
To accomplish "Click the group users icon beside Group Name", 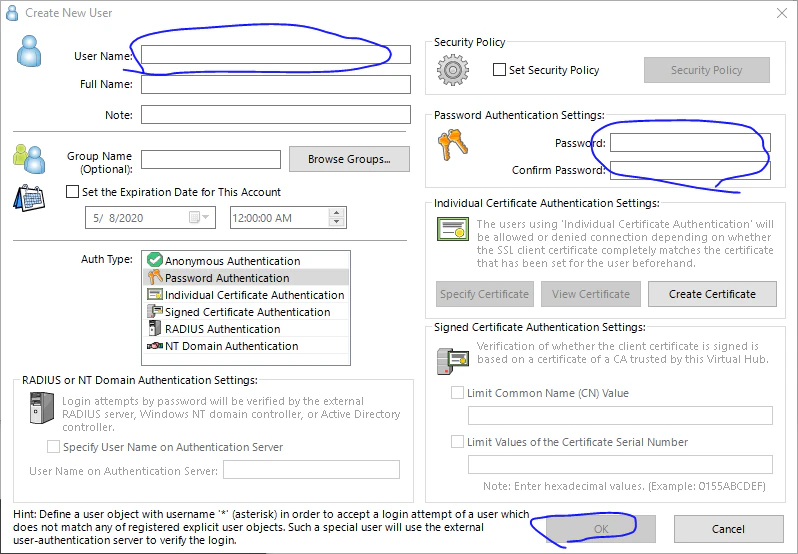I will [x=29, y=159].
